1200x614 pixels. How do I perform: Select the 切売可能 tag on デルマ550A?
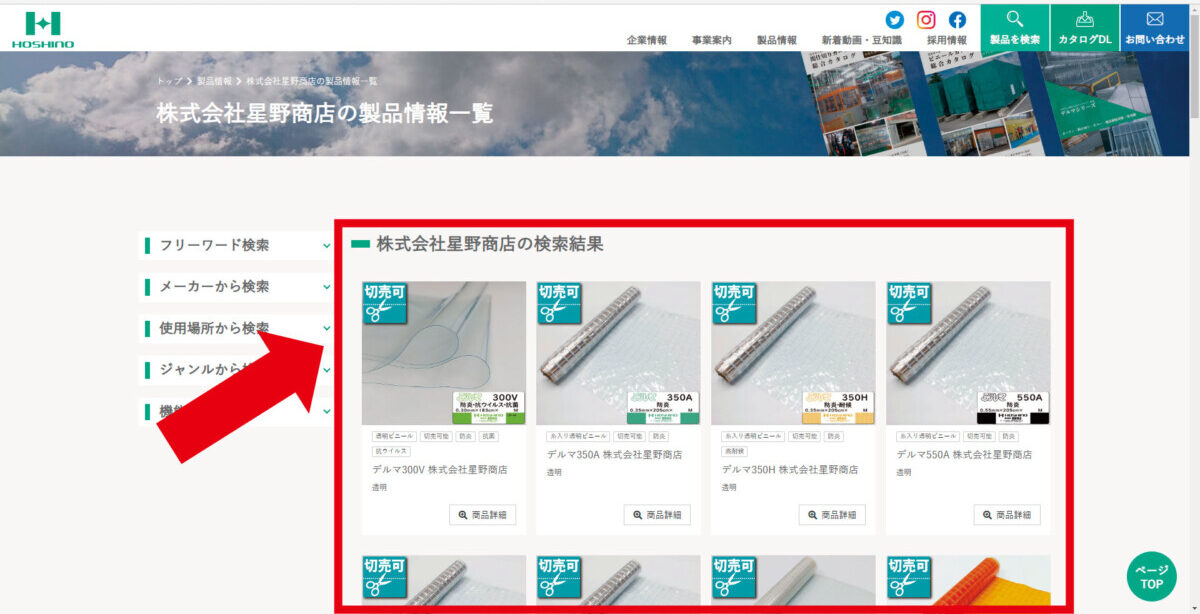pyautogui.click(x=981, y=436)
